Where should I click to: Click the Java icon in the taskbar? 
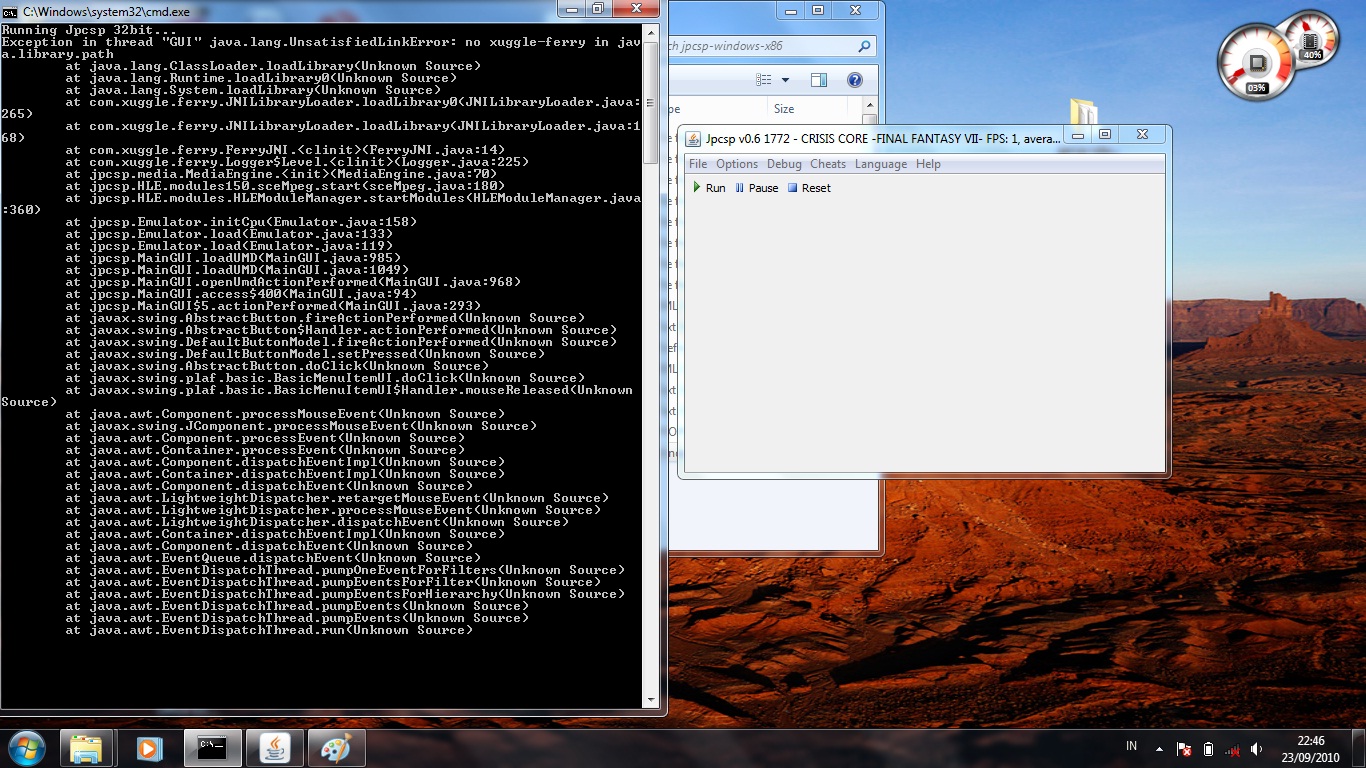tap(275, 748)
